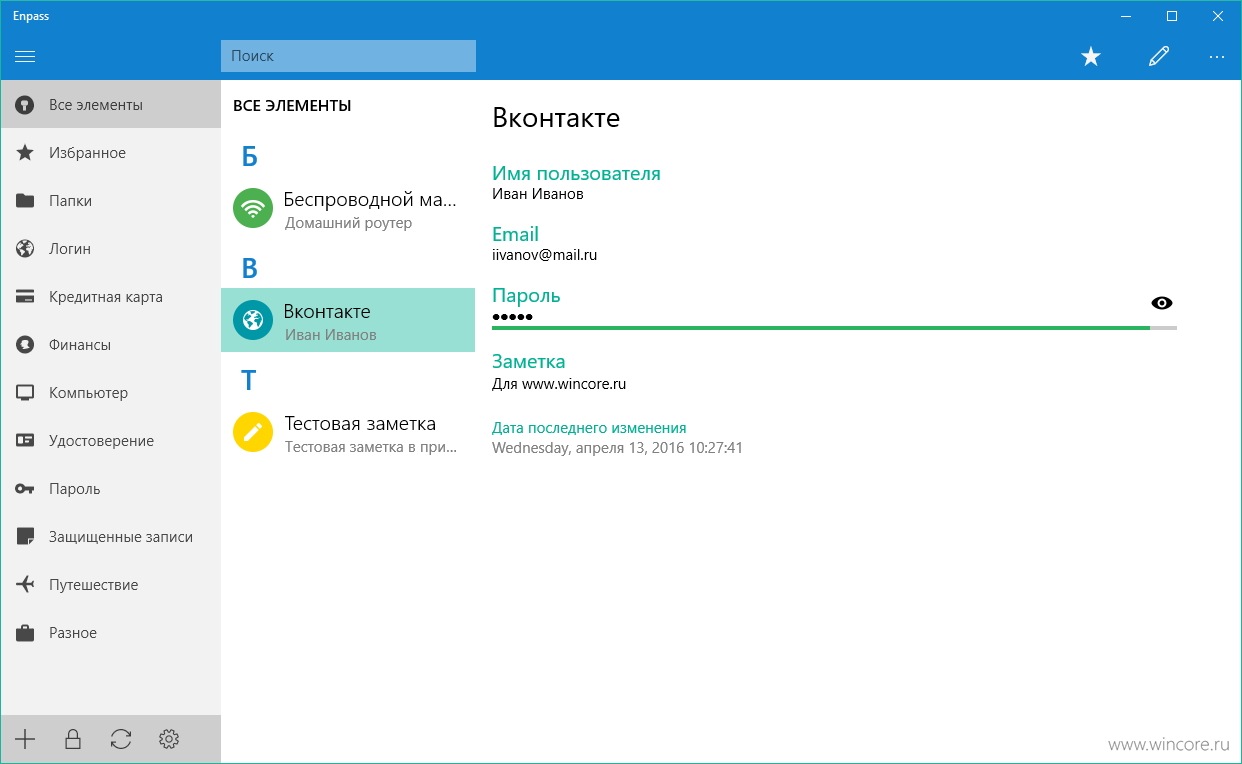
Task: Click the Пароль field label in details
Action: pos(526,295)
